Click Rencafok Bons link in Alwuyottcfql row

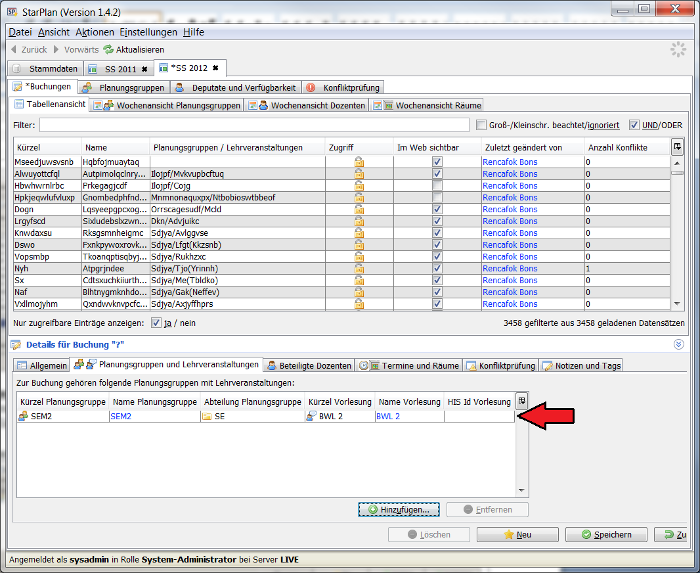[x=510, y=174]
